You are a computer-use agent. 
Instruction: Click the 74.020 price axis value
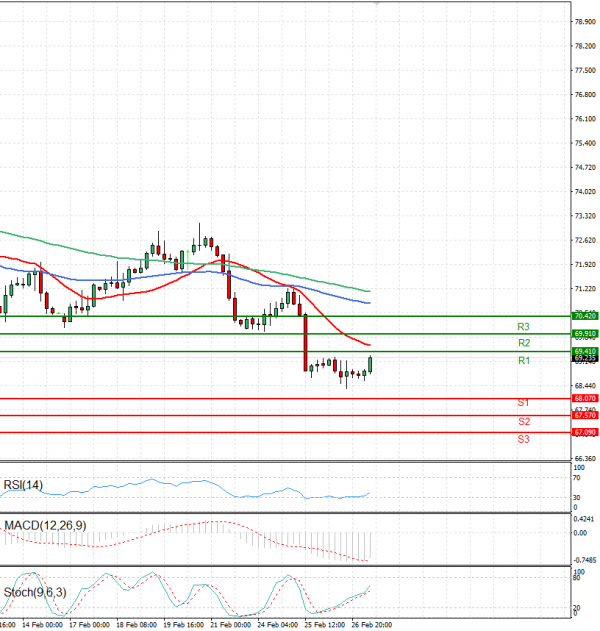(585, 192)
